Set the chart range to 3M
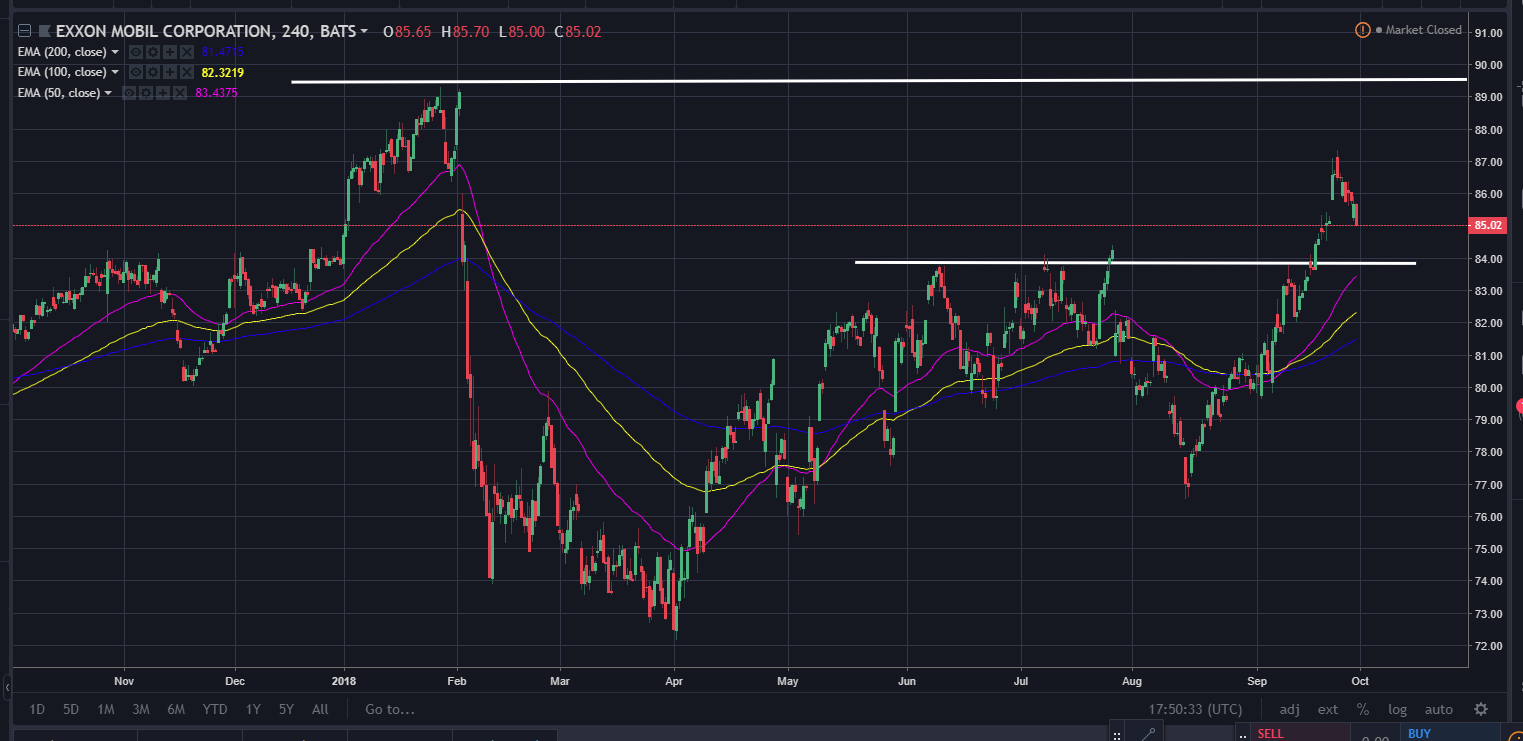The image size is (1523, 741). pos(140,710)
